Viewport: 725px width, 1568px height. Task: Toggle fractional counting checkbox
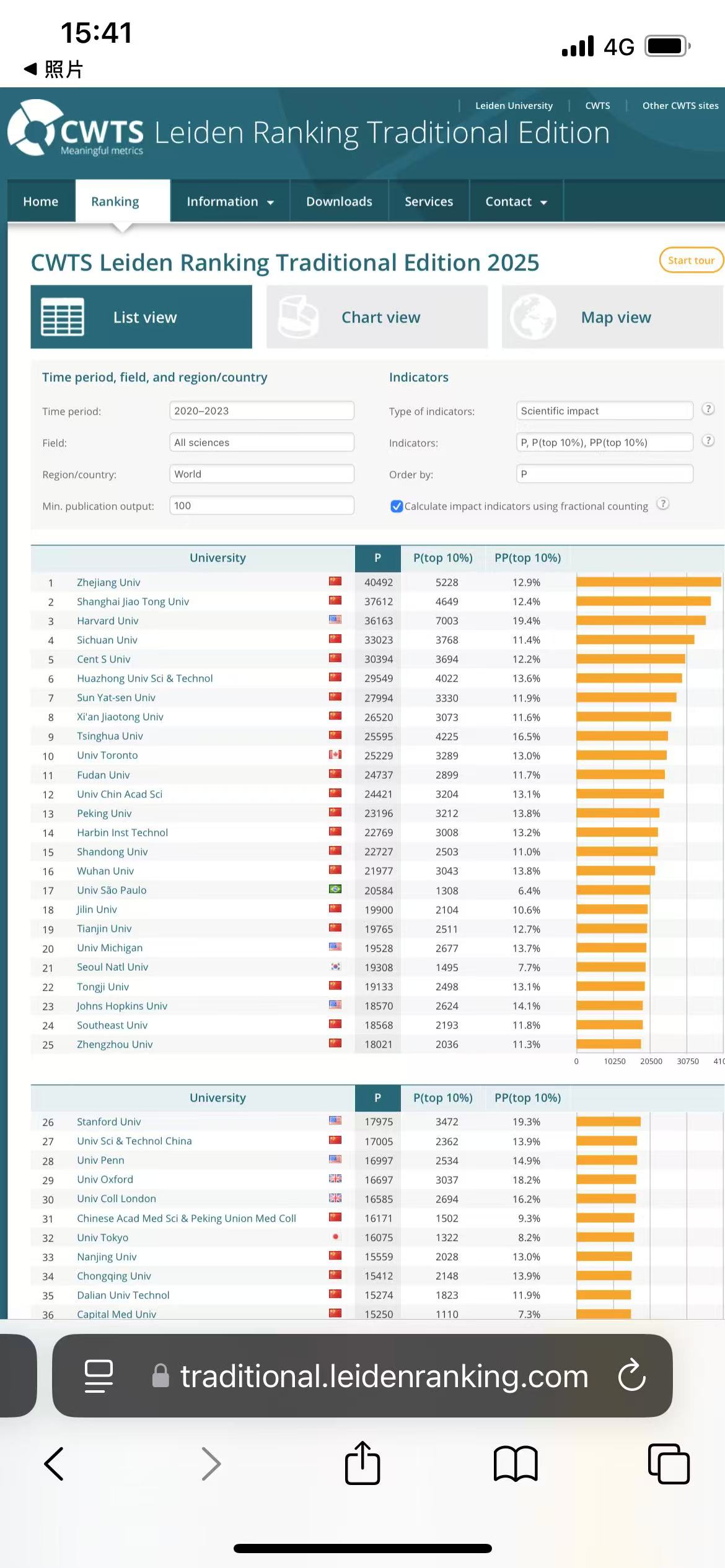pyautogui.click(x=397, y=506)
